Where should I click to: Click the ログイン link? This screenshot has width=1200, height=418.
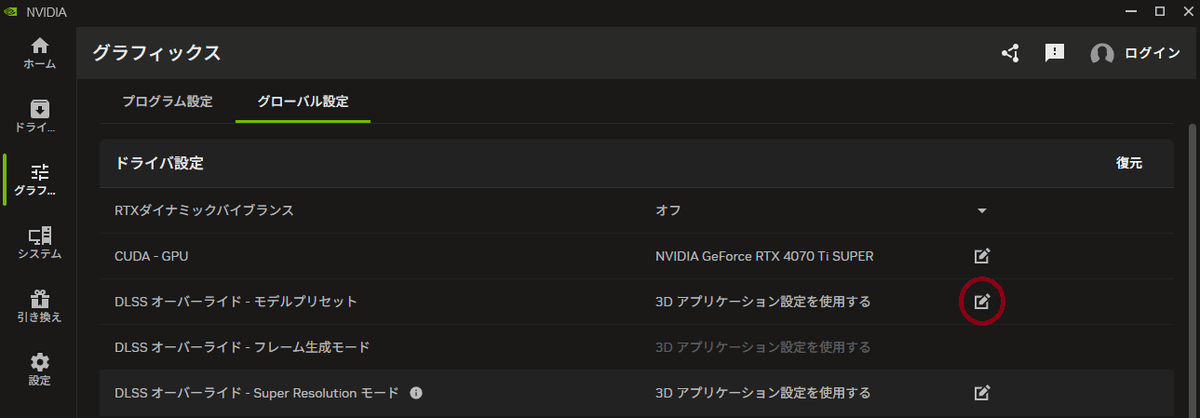click(1152, 54)
